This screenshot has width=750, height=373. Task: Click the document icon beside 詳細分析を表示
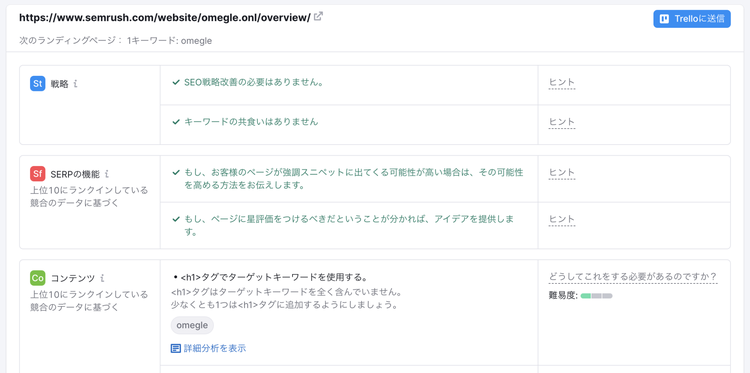pos(176,348)
